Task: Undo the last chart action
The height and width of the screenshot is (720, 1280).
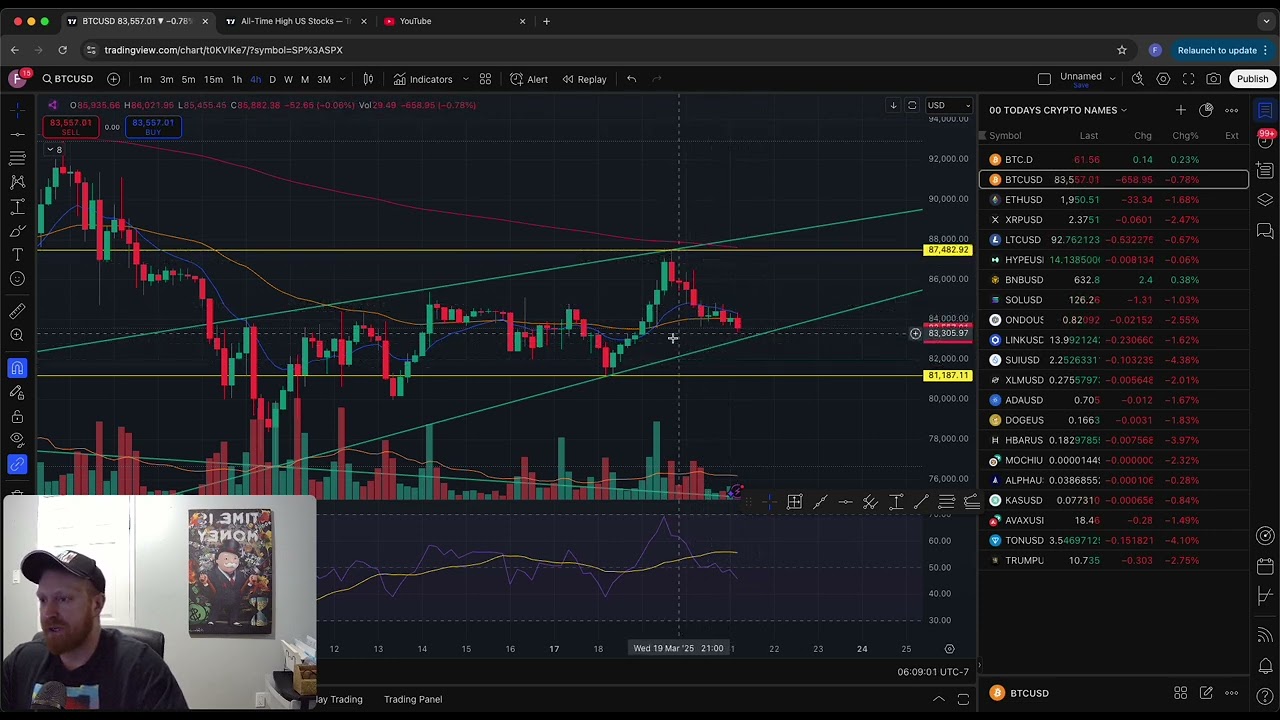Action: click(631, 79)
